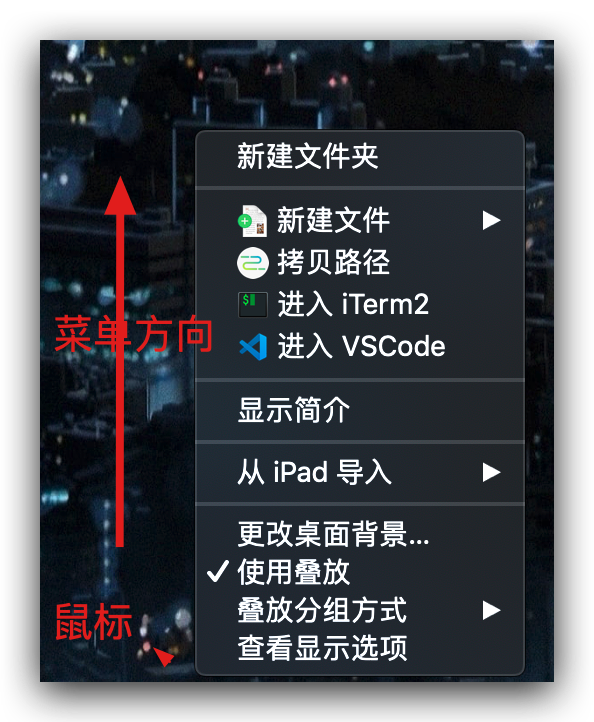594x722 pixels.
Task: Select the 从 iPad 导入 entry
Action: coord(360,472)
